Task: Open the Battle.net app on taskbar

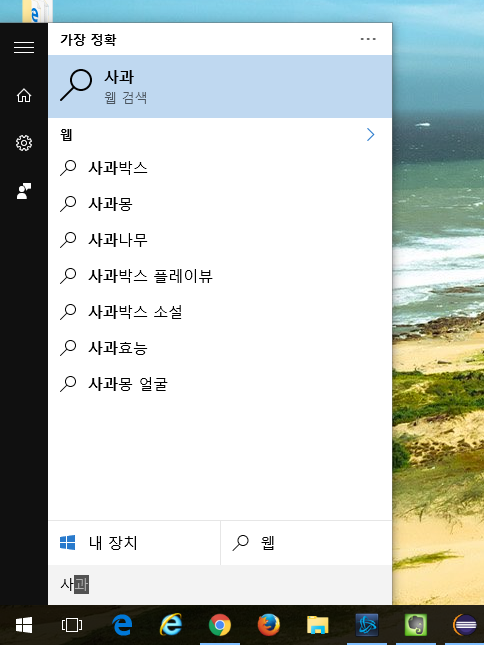Action: tap(366, 626)
